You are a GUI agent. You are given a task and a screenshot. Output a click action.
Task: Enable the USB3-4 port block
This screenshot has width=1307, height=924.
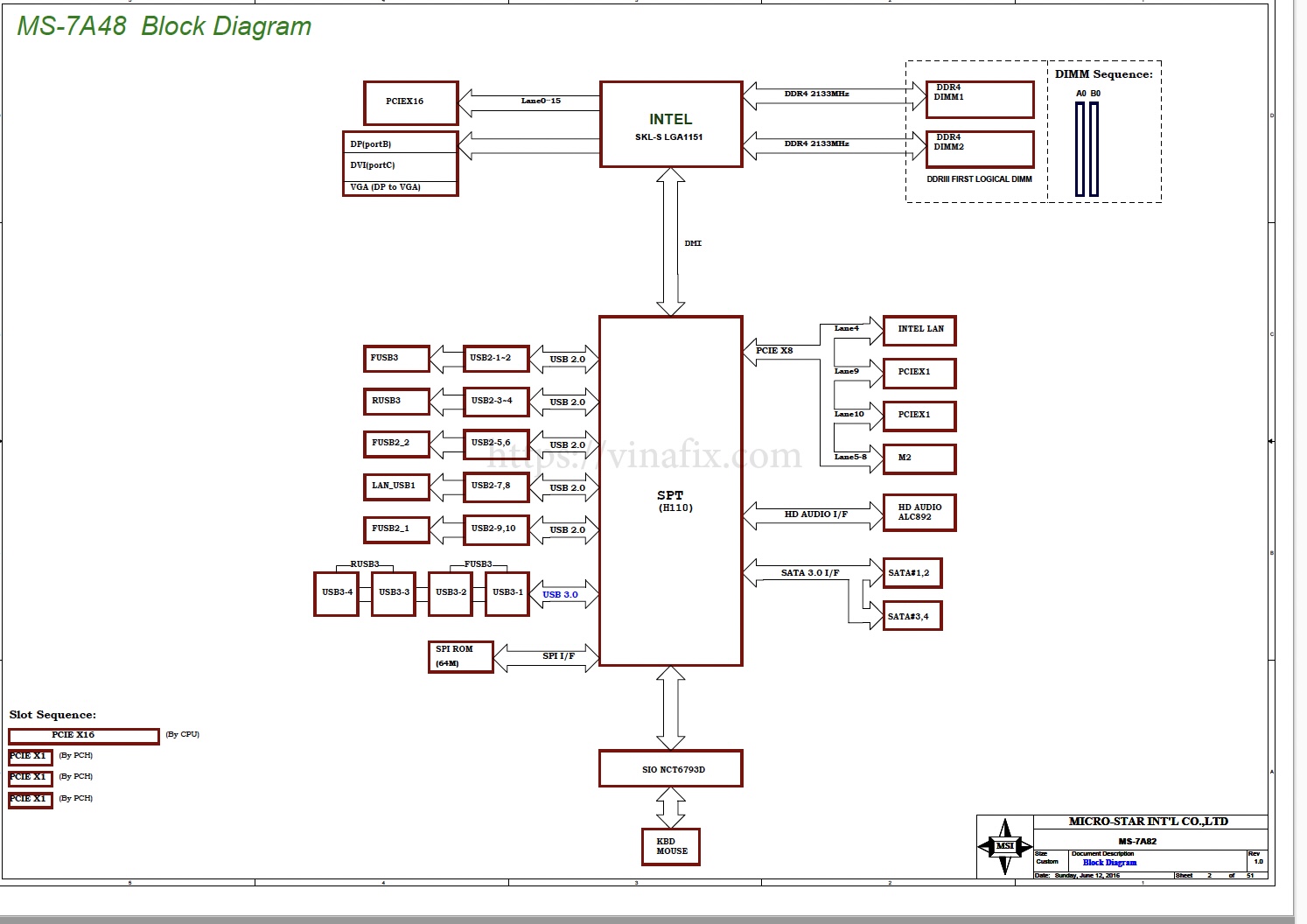tap(335, 592)
